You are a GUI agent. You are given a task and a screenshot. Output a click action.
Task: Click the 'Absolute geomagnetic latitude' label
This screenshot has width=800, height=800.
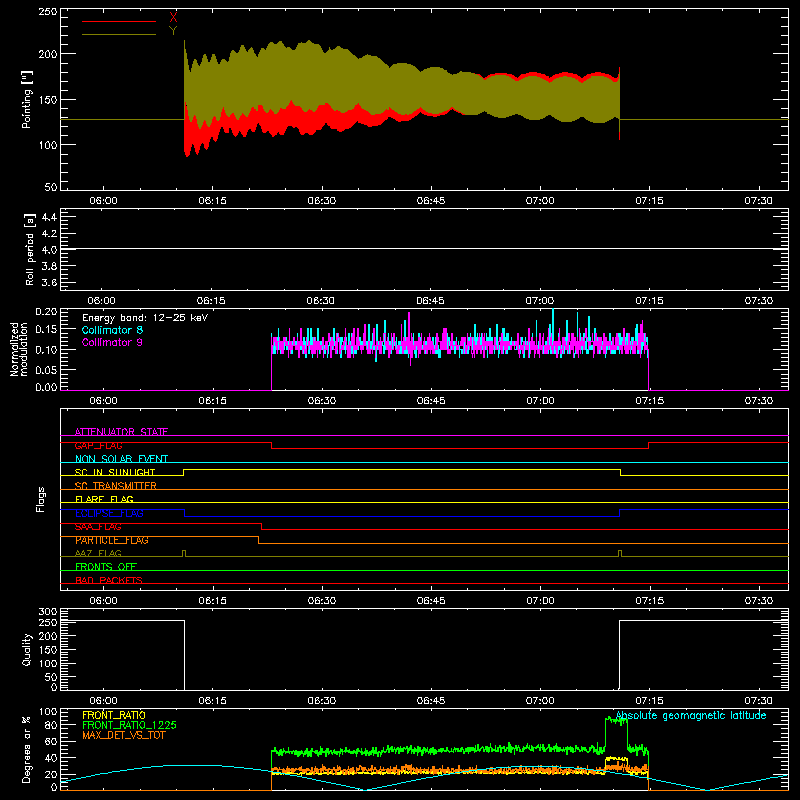[x=691, y=716]
